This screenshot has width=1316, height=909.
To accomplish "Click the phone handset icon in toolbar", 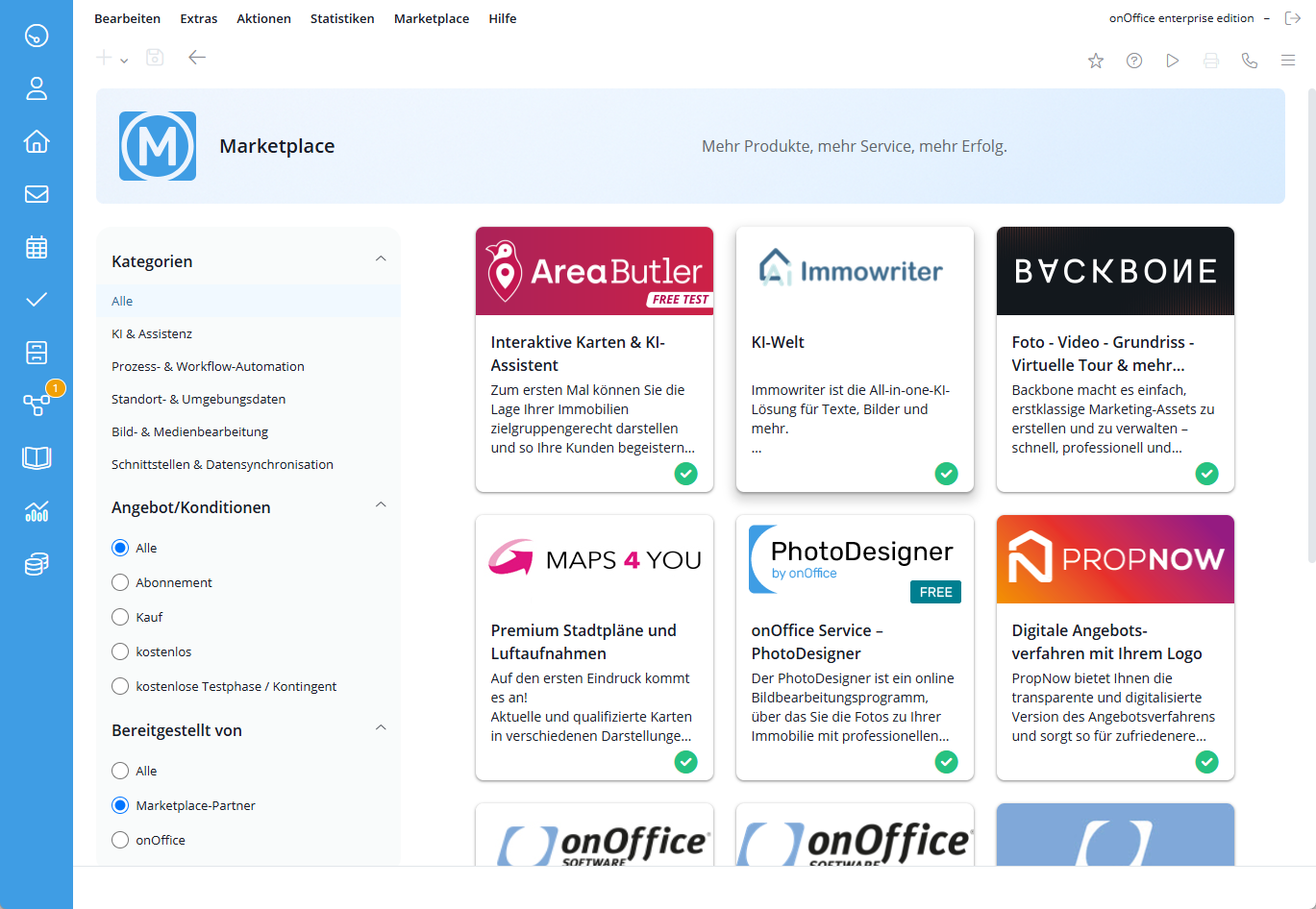I will pos(1250,61).
